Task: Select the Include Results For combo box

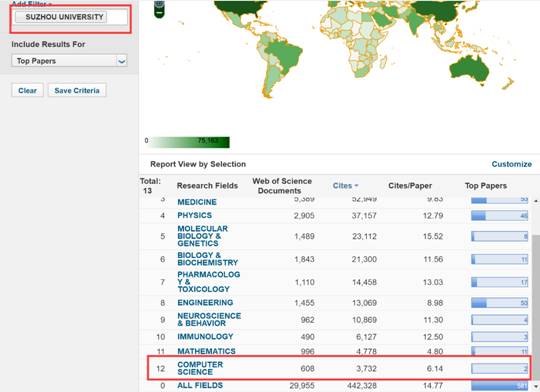Action: (70, 61)
